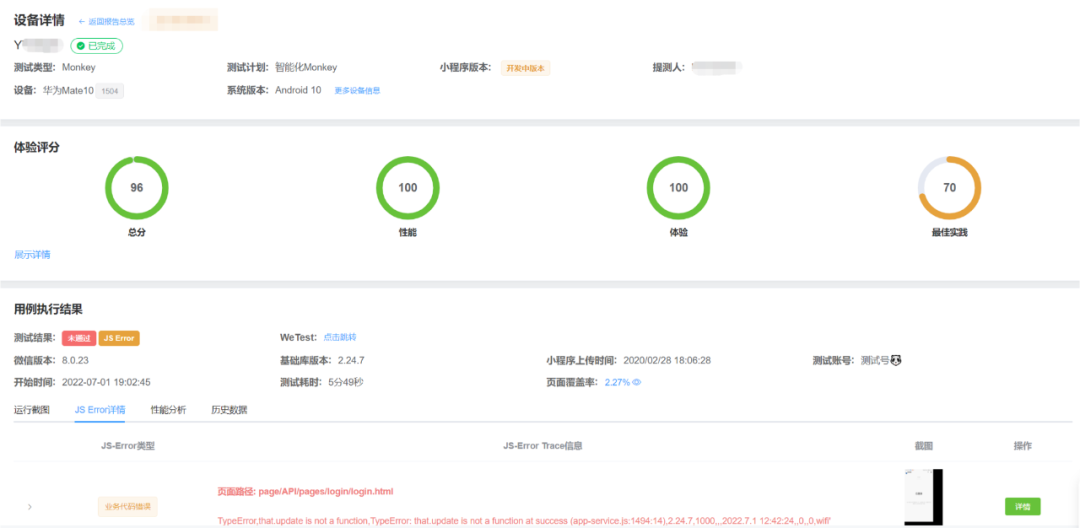
Task: Click the 展示详情 link under scores
Action: click(32, 255)
